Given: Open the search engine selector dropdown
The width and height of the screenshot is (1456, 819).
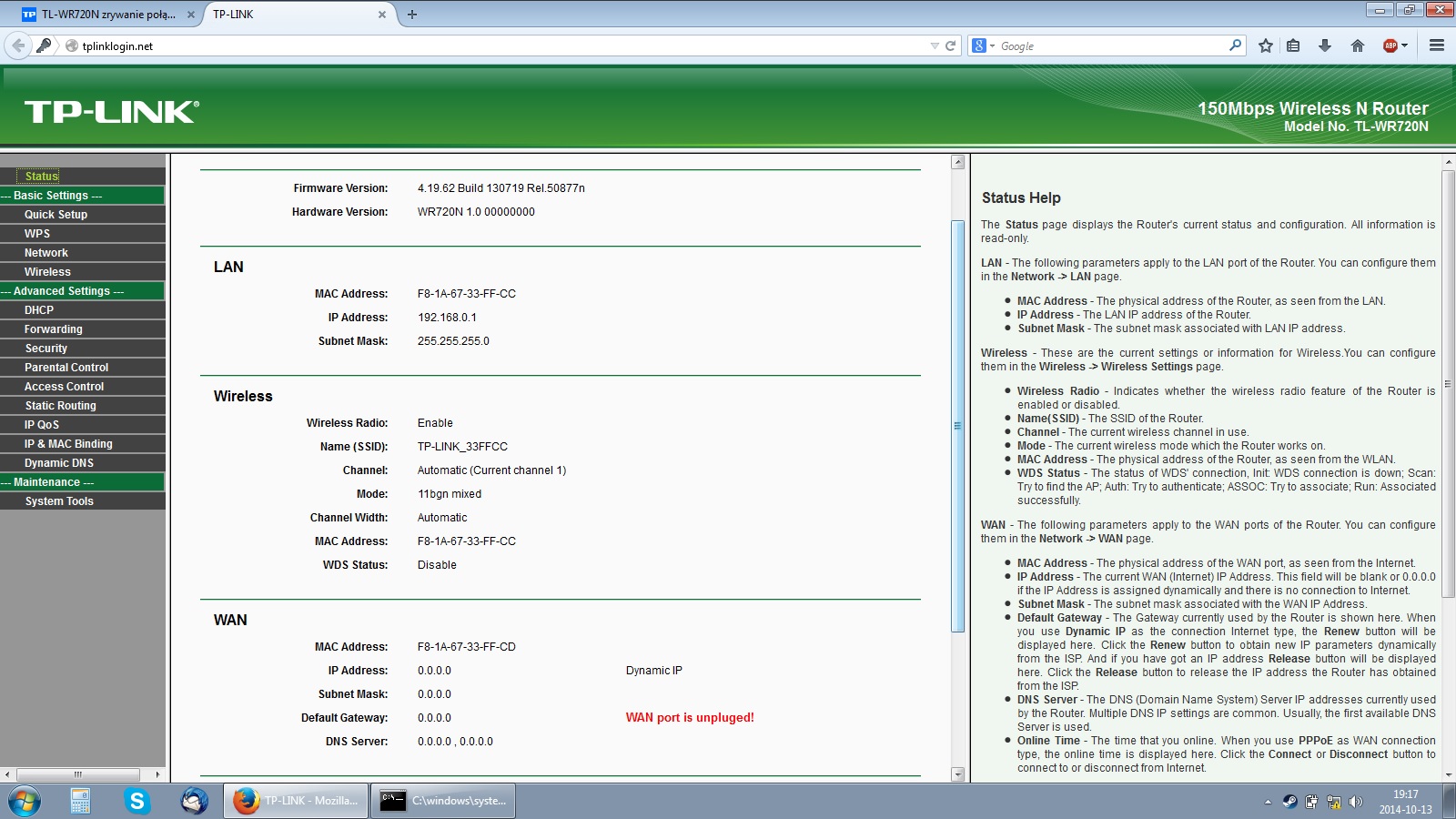Looking at the screenshot, I should pos(983,45).
